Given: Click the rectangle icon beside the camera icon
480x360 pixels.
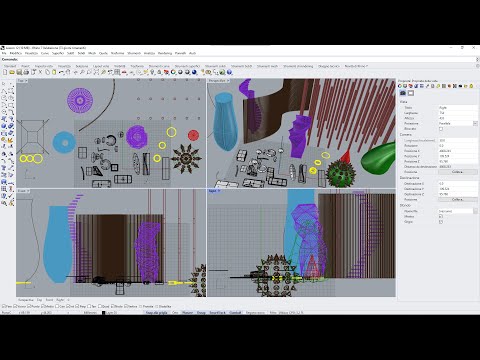Looking at the screenshot, I should [x=411, y=93].
